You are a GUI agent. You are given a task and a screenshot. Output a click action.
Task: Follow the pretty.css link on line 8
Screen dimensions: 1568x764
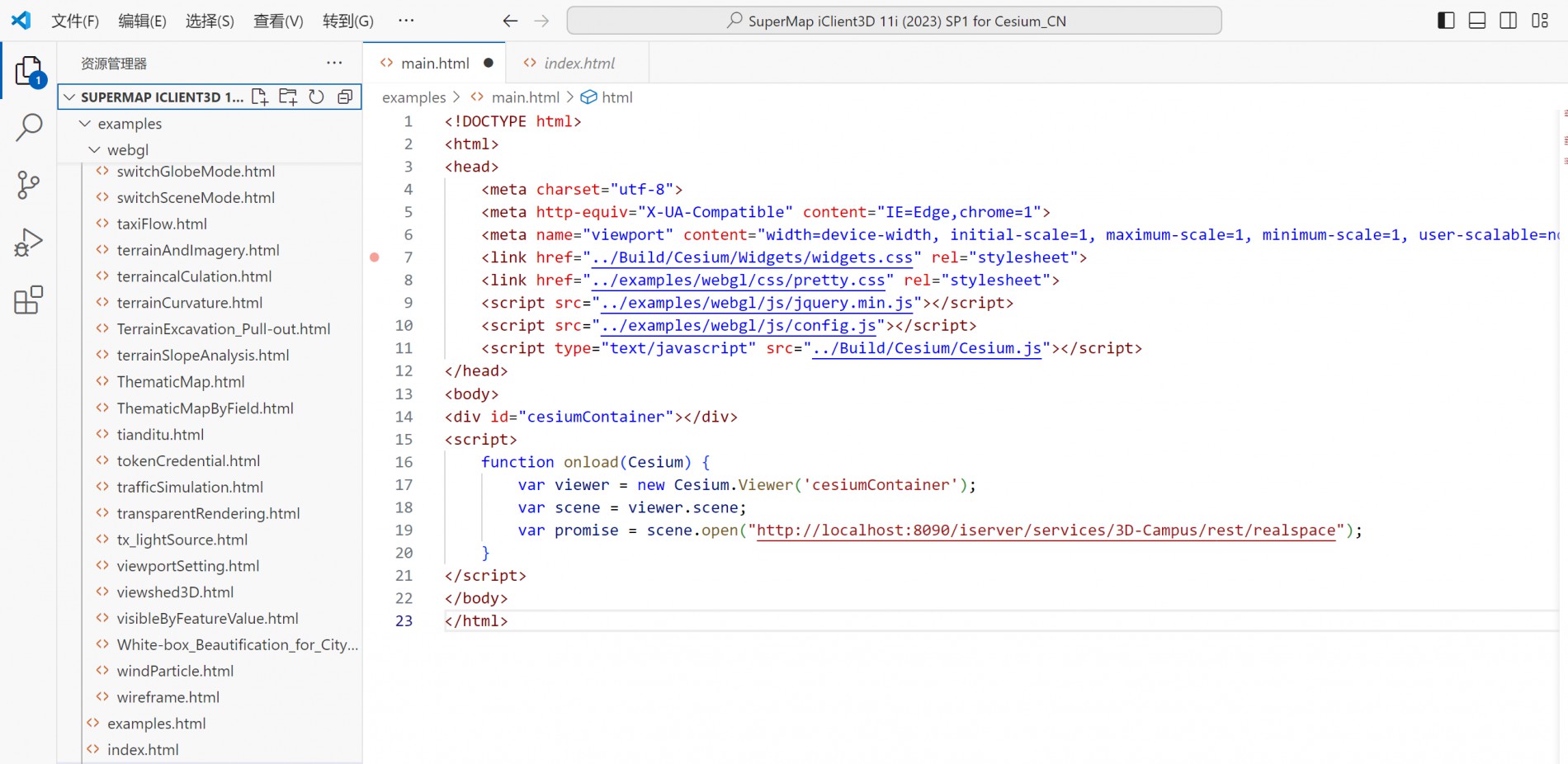coord(739,281)
